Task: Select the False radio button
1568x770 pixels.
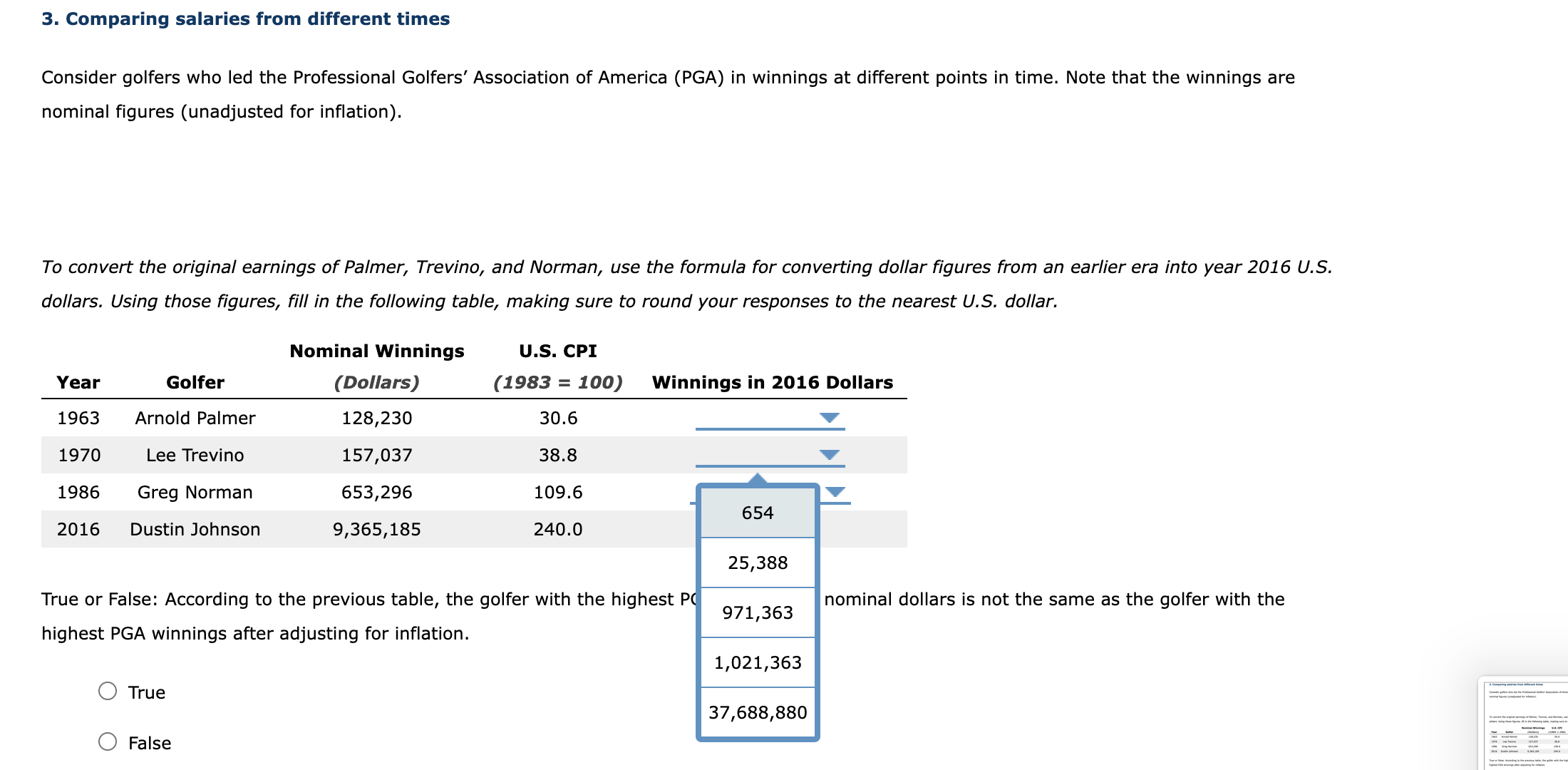Action: pos(108,741)
